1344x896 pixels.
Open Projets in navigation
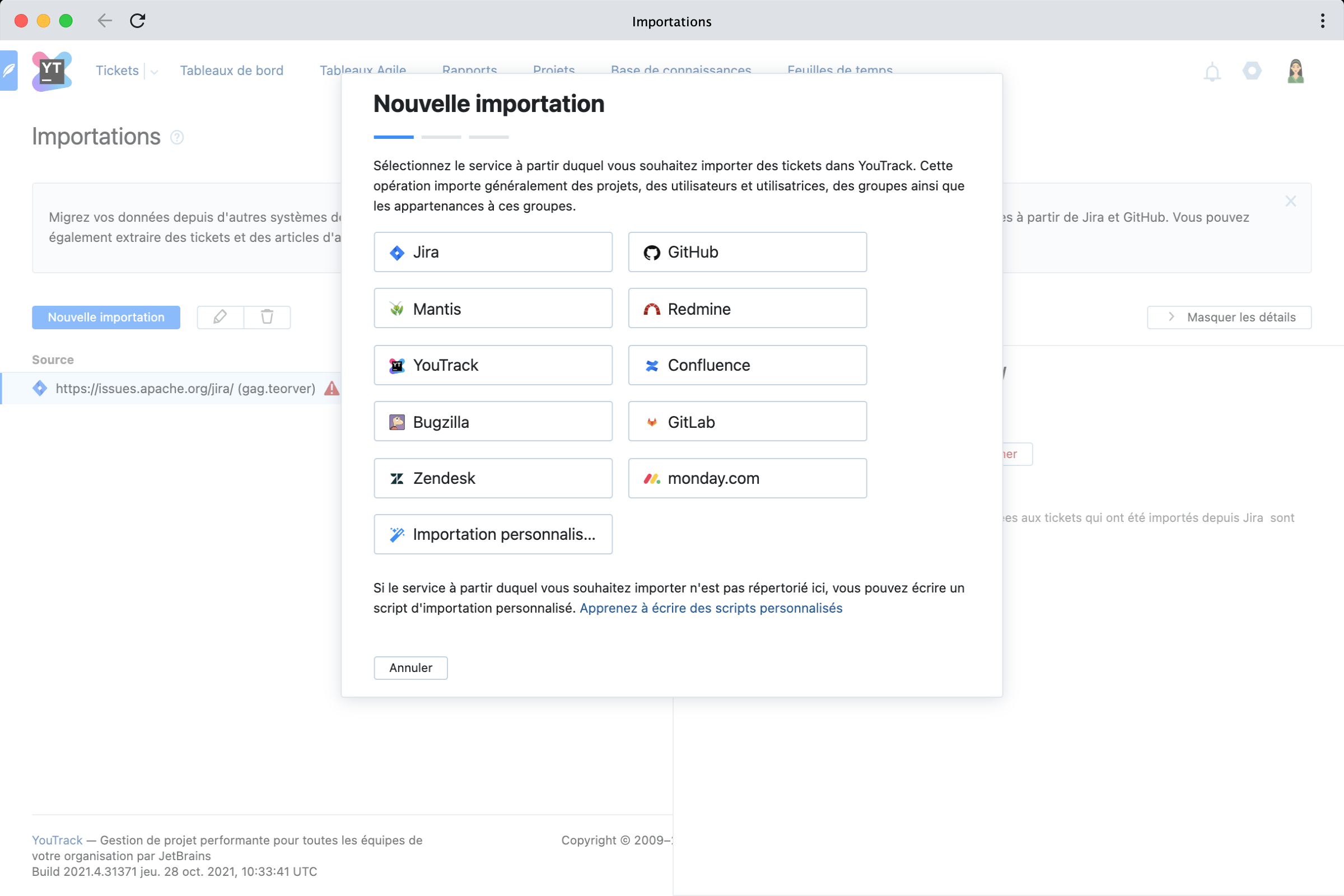(554, 69)
